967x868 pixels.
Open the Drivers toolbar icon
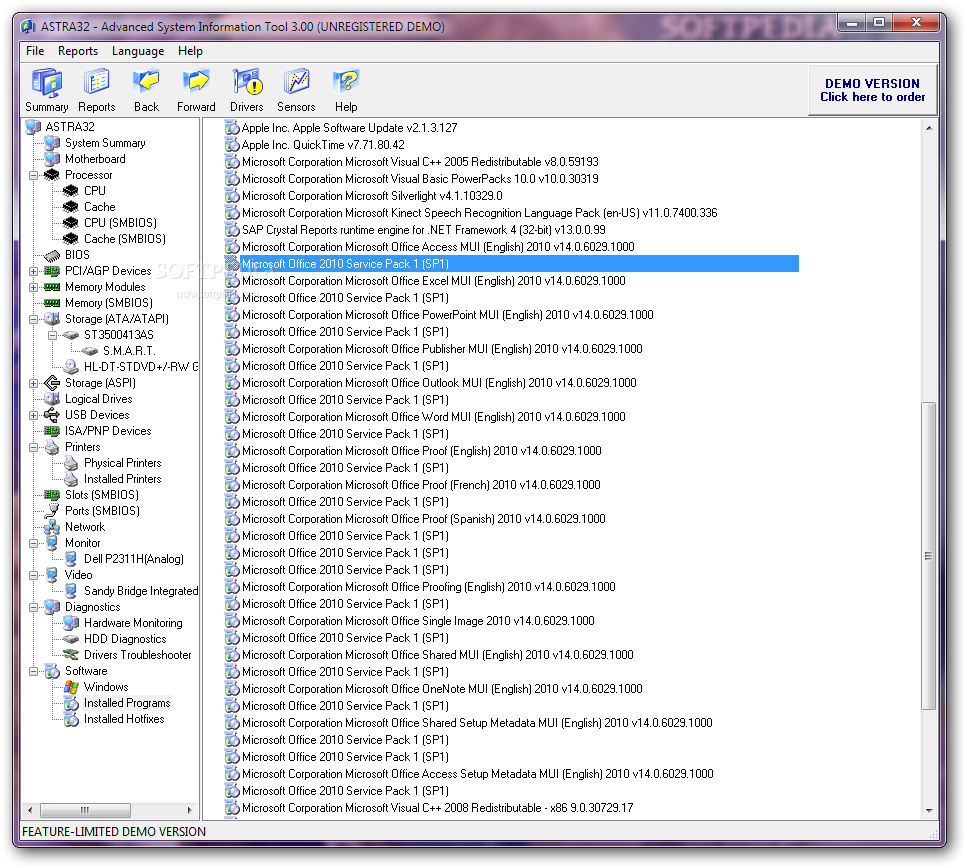[x=247, y=83]
